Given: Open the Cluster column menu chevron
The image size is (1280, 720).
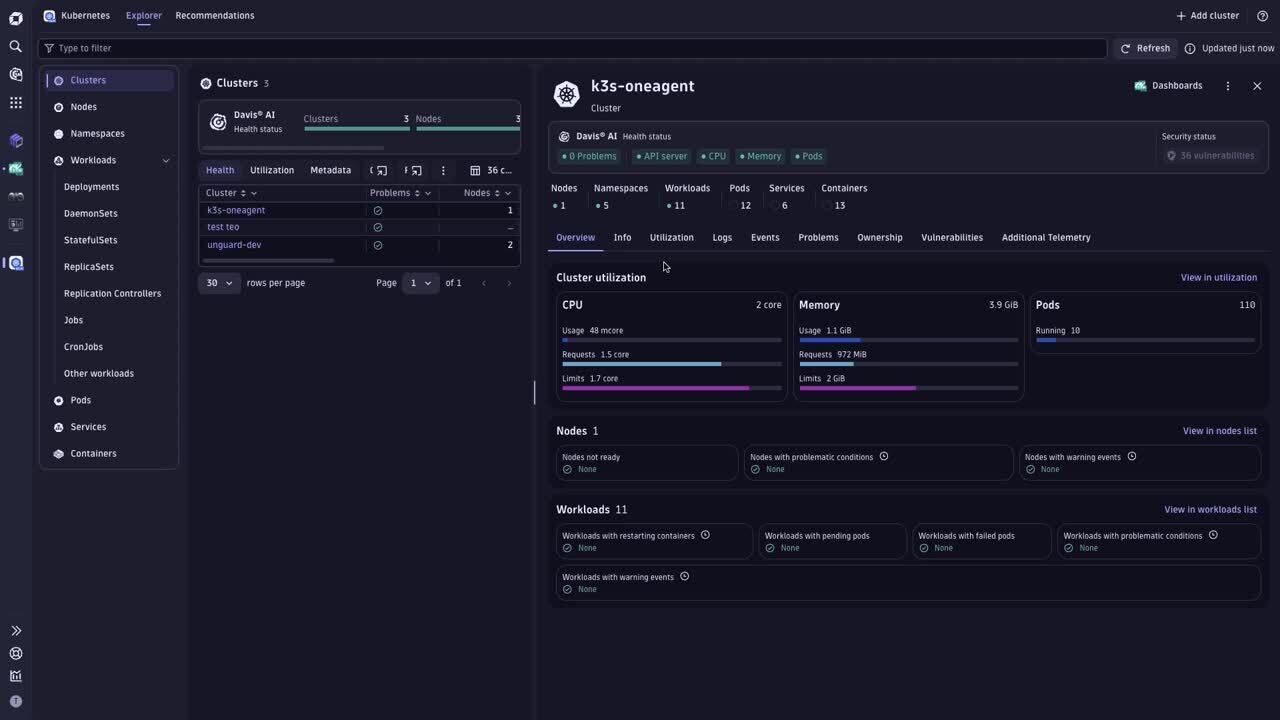Looking at the screenshot, I should pos(254,193).
